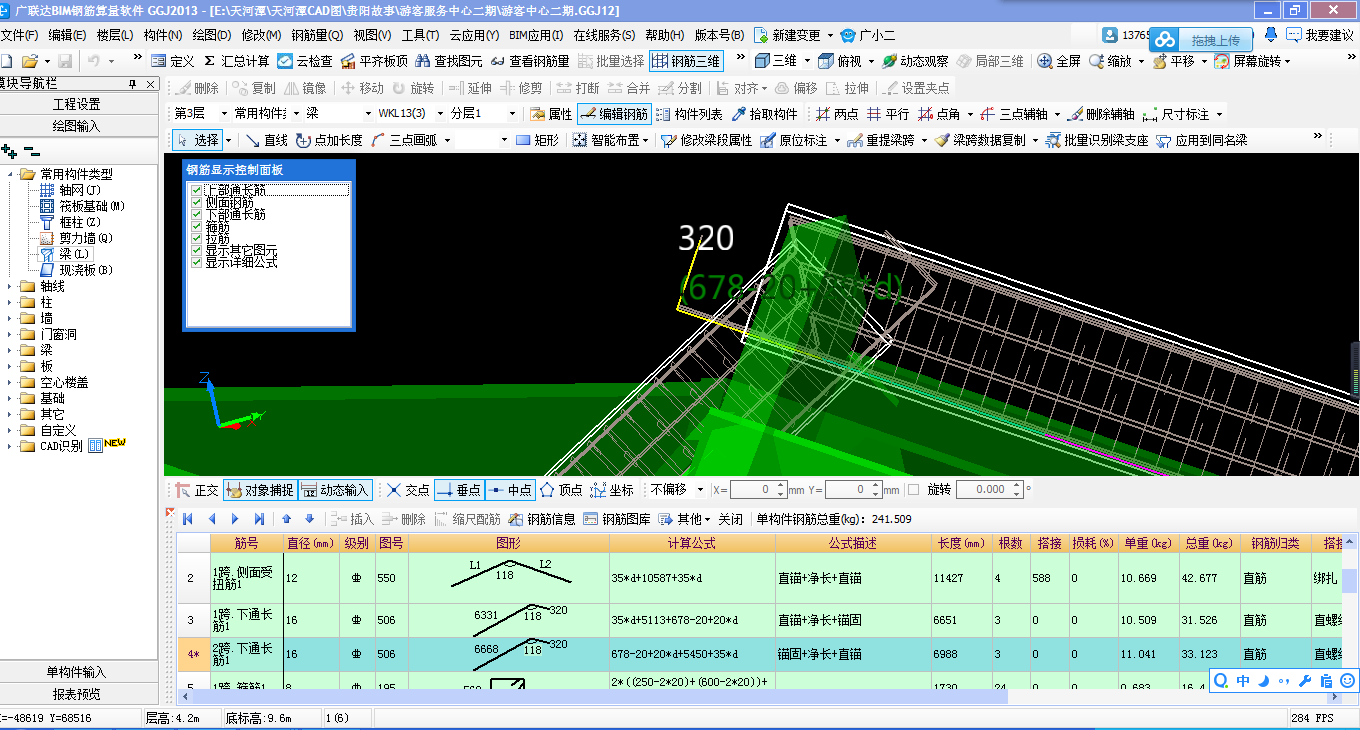This screenshot has width=1360, height=730.
Task: Click 修改梁段属性 modify beam segment
Action: coord(706,140)
